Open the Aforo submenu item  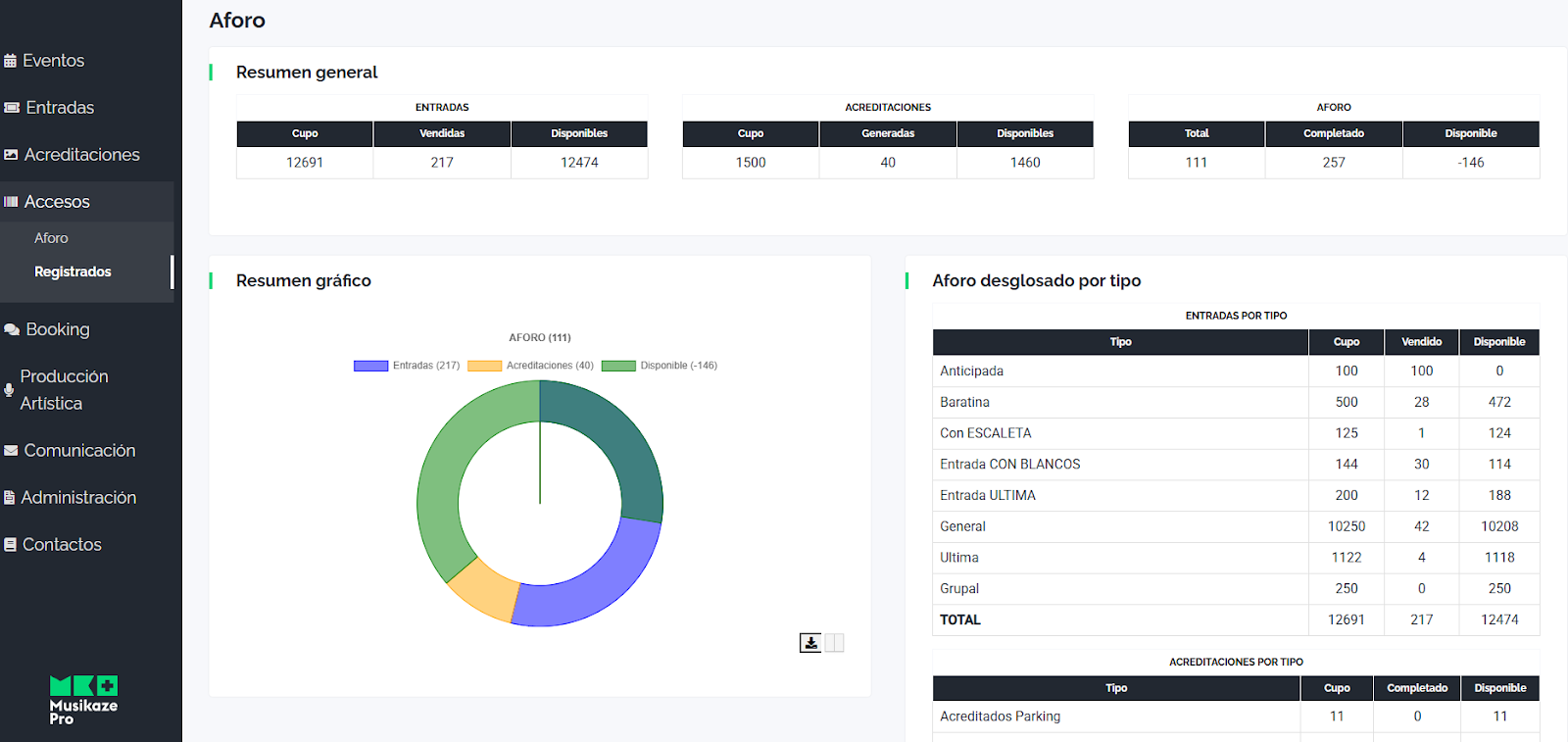(51, 238)
